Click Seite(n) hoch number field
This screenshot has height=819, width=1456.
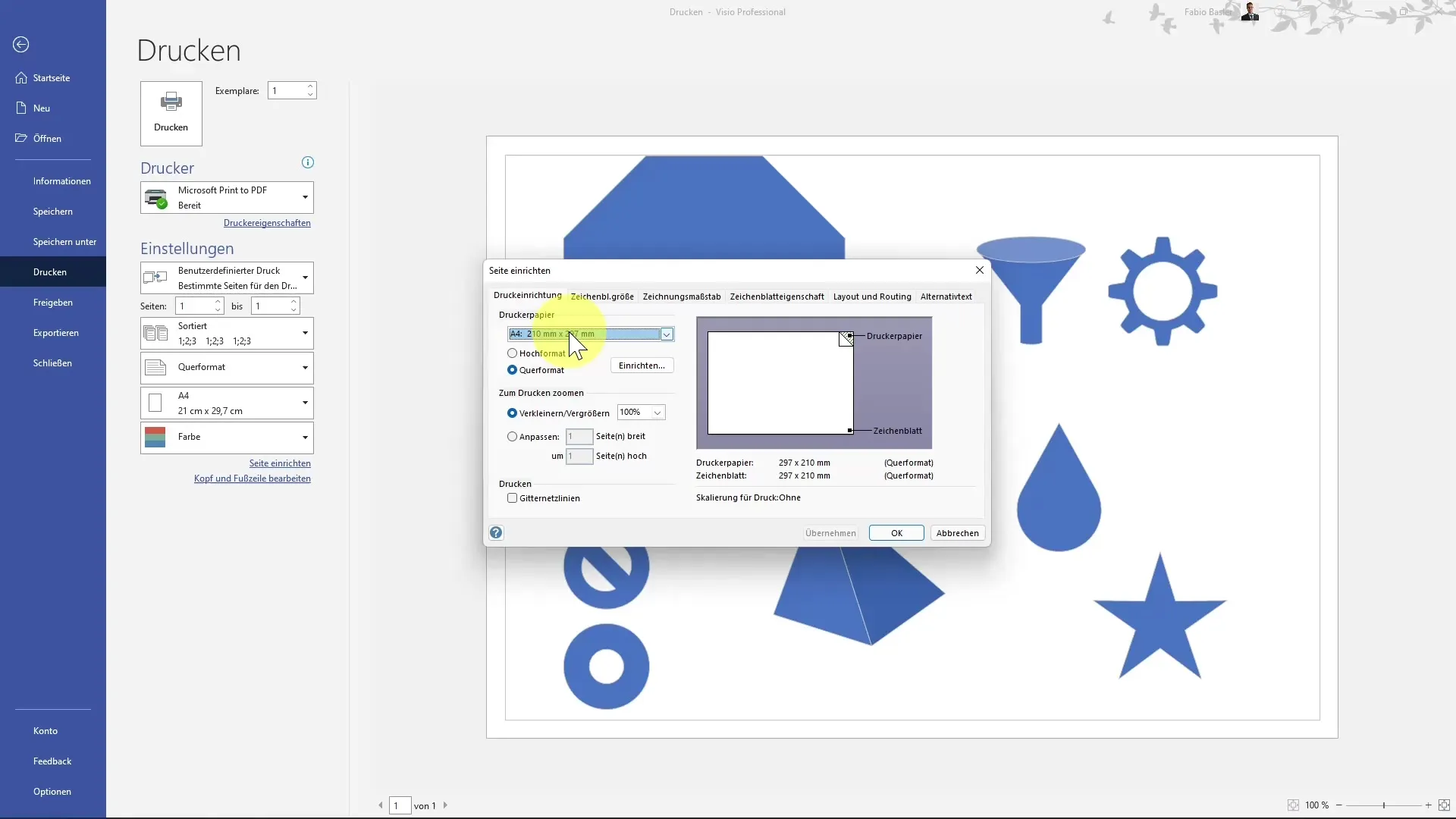[579, 457]
